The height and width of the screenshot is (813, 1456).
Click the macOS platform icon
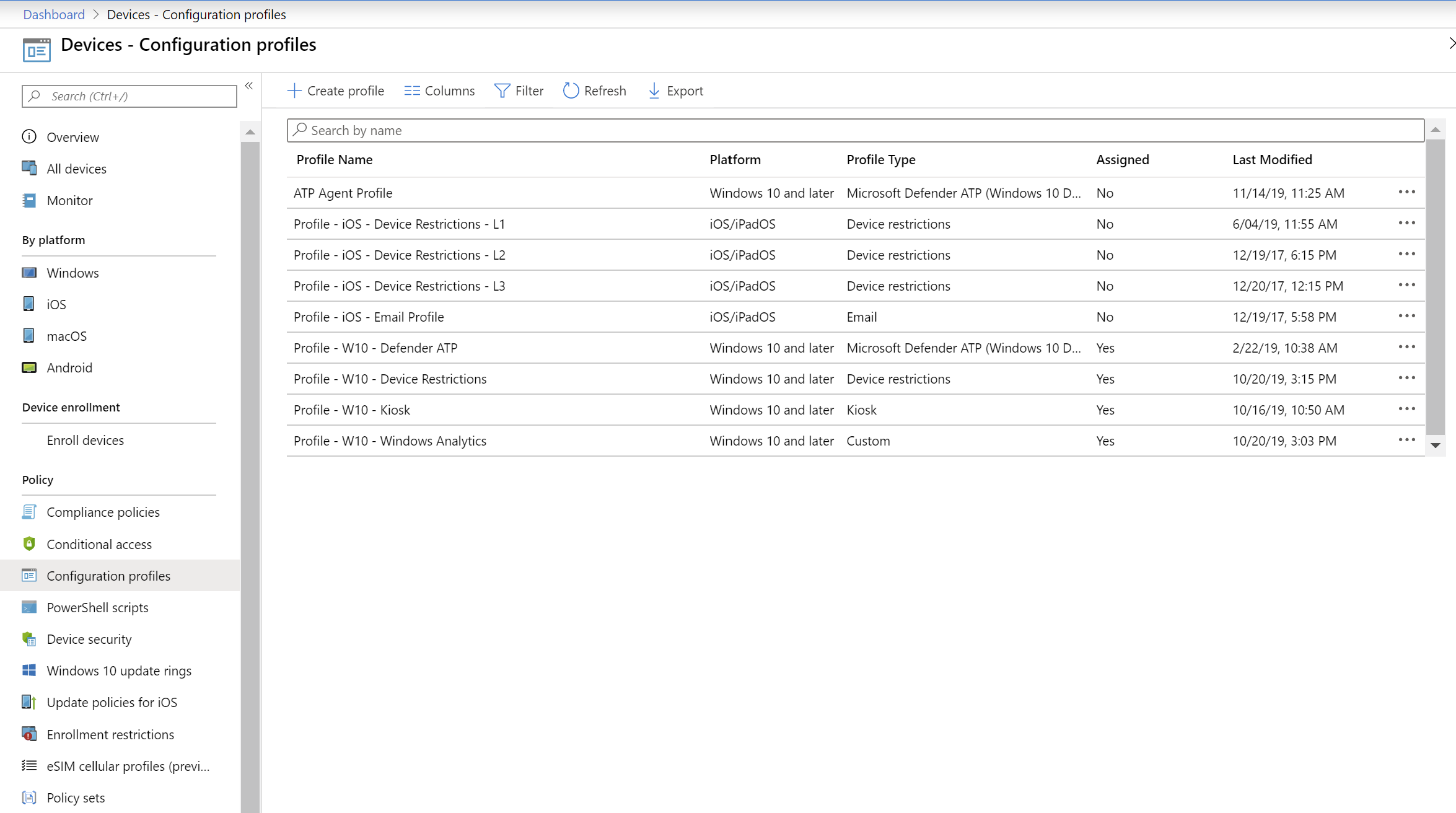29,335
